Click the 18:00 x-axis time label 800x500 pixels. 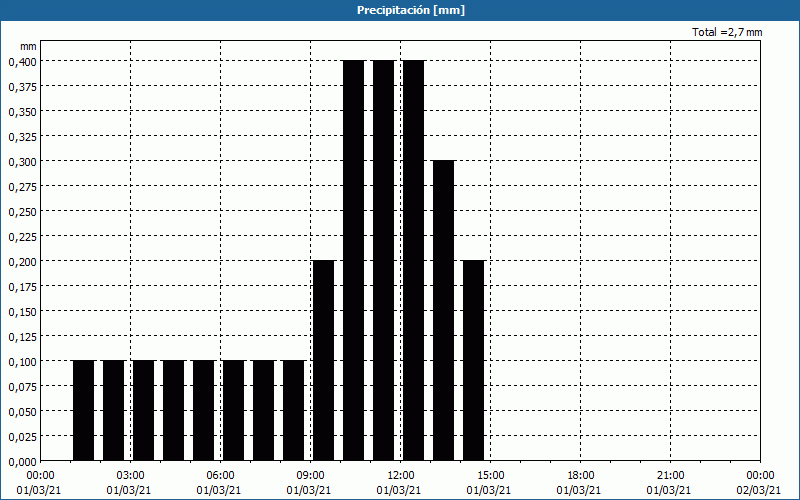pos(580,476)
